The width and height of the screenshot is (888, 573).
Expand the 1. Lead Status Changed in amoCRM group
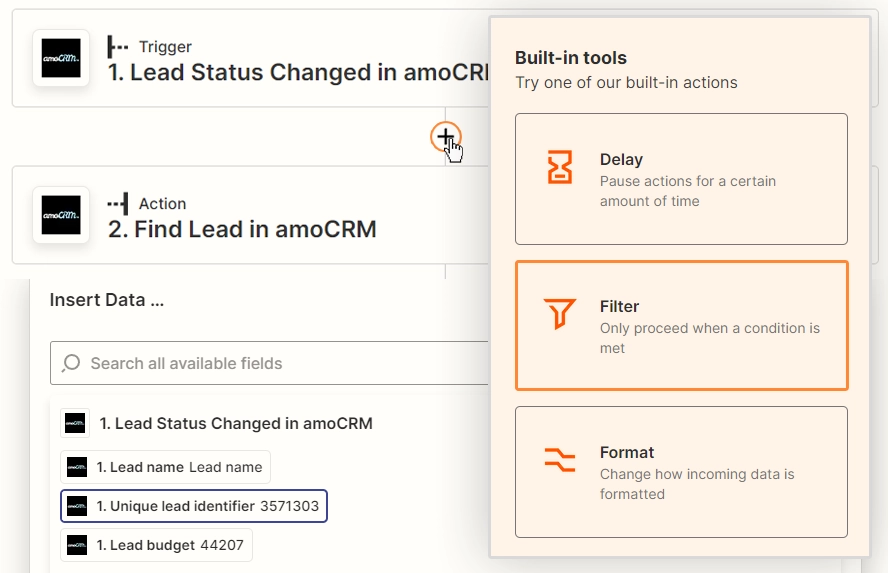[236, 424]
